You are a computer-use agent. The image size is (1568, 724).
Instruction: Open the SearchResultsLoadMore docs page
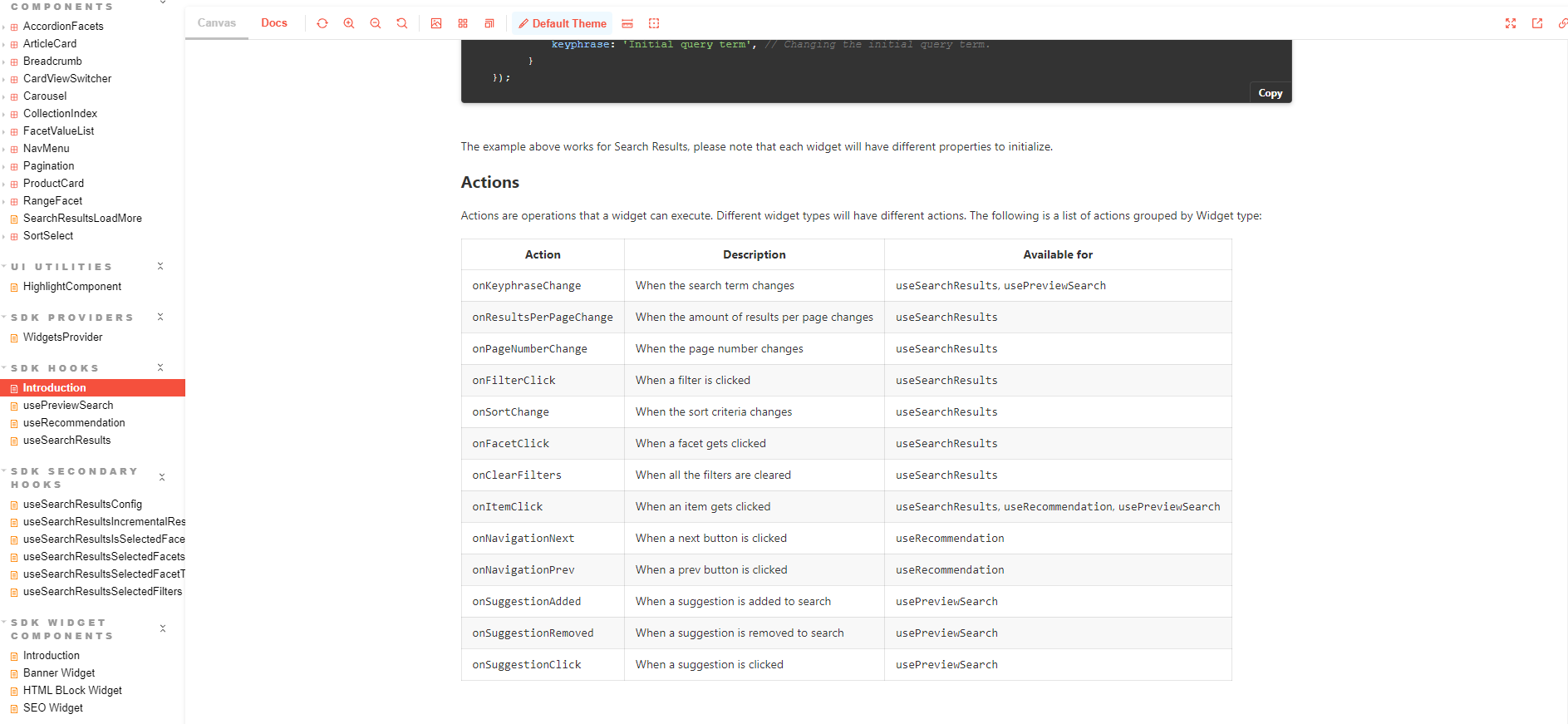click(x=82, y=219)
